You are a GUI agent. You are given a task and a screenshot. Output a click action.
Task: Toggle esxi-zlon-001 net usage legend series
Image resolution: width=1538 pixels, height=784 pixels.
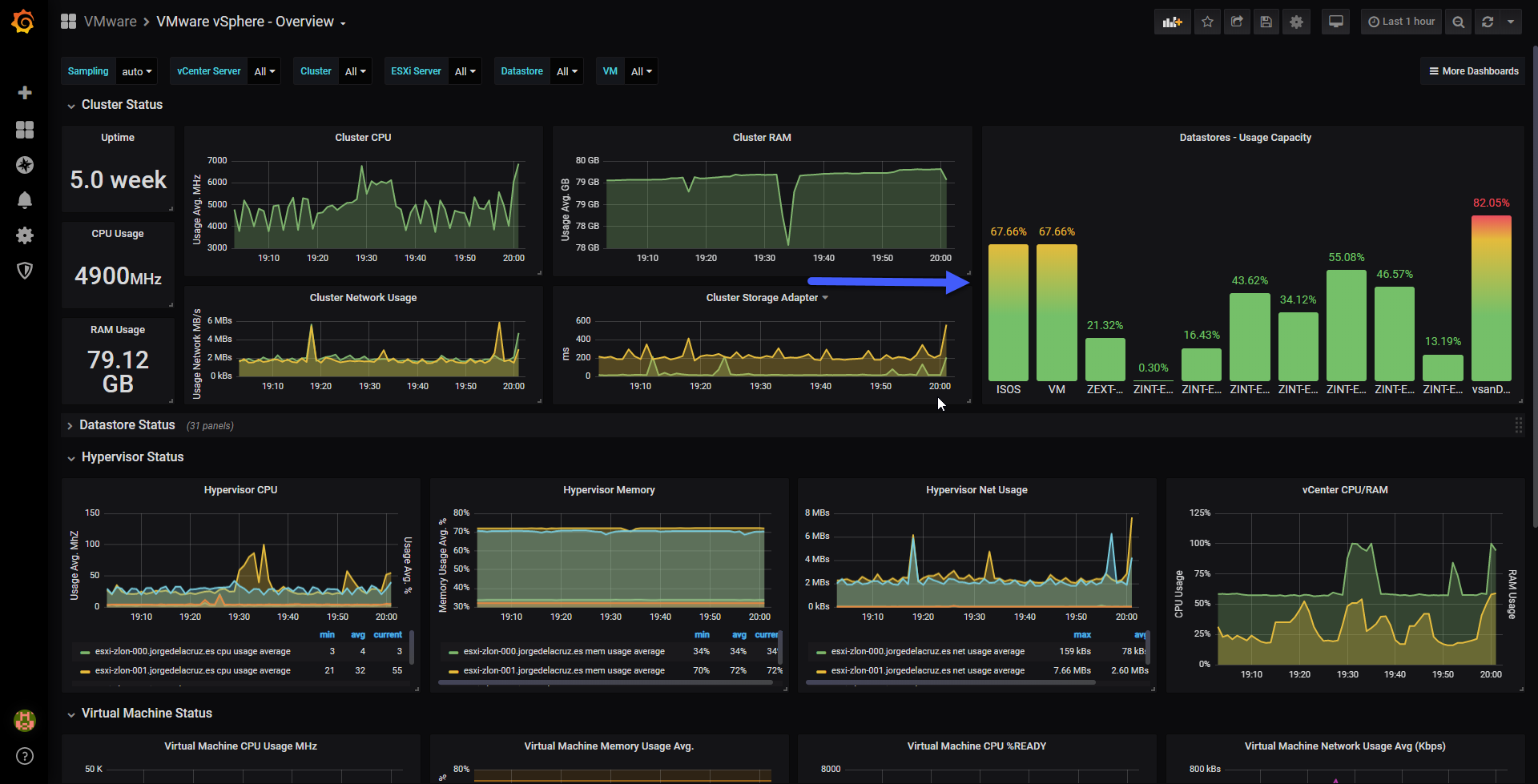coord(928,671)
